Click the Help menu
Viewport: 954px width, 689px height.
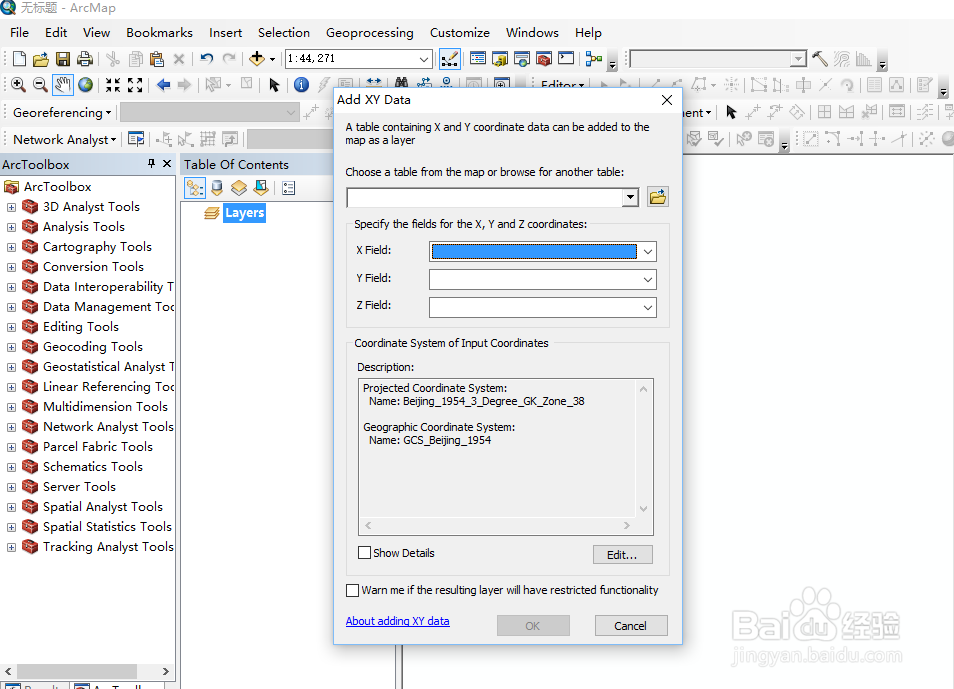[588, 33]
